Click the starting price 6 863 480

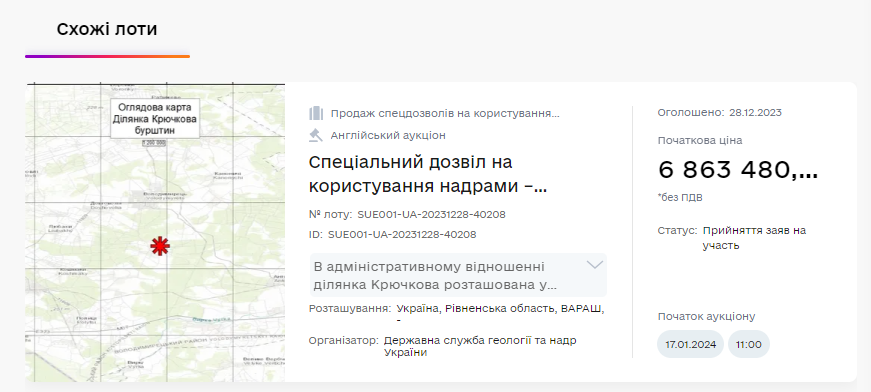pos(738,170)
